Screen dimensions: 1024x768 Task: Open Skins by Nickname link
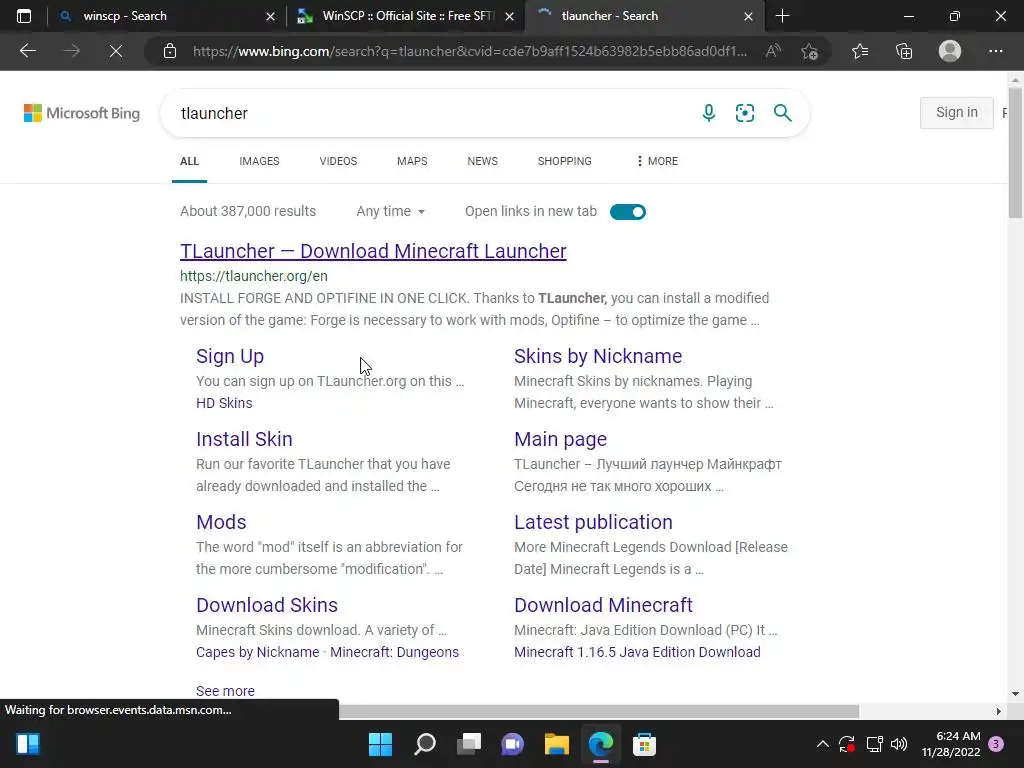[x=598, y=356]
